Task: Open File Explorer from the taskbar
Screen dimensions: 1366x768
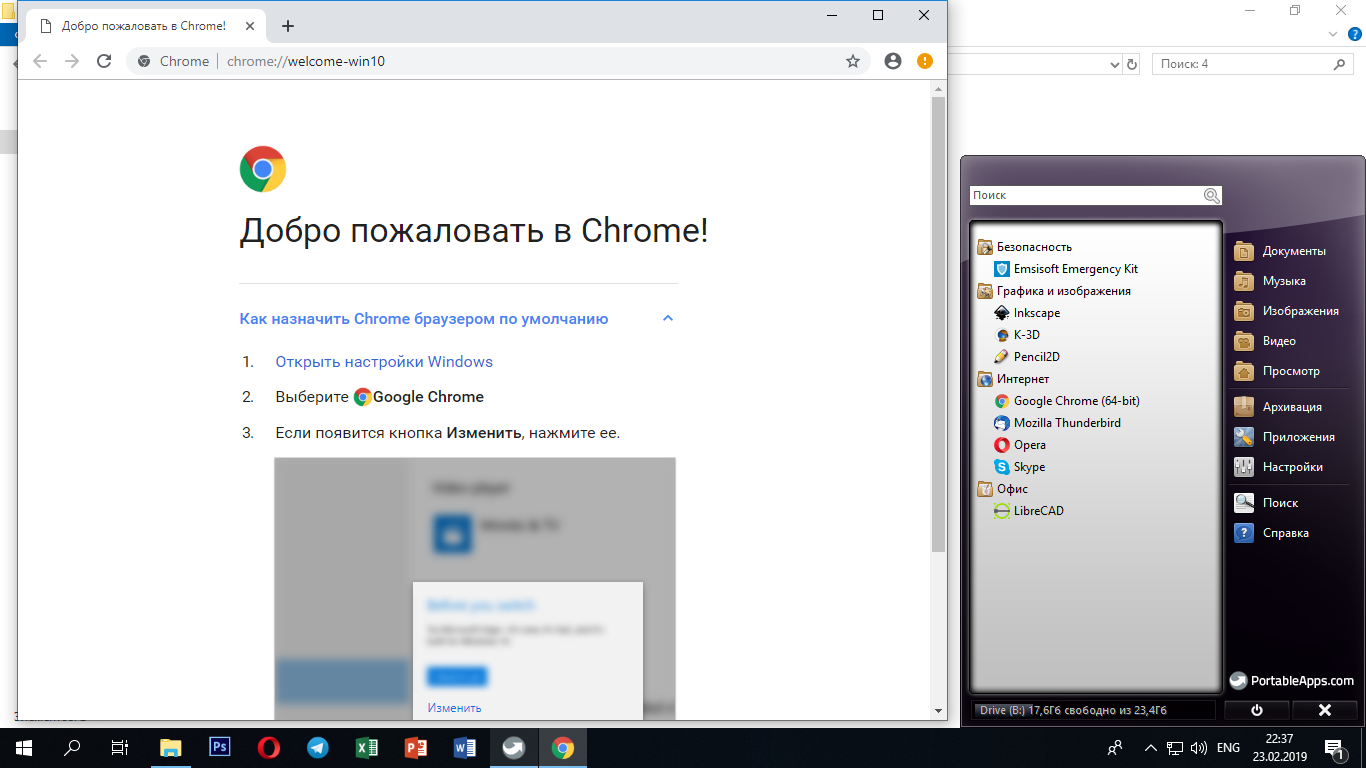Action: click(172, 747)
